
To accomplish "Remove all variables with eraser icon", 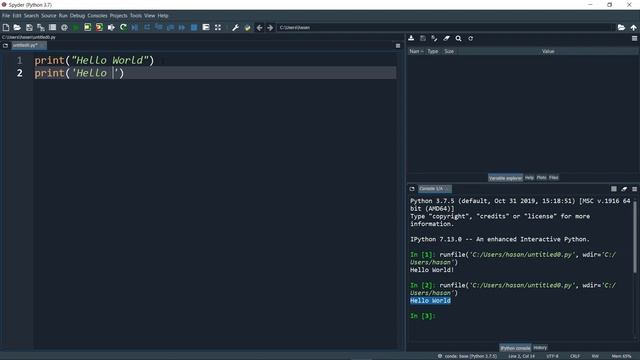I will (x=447, y=38).
